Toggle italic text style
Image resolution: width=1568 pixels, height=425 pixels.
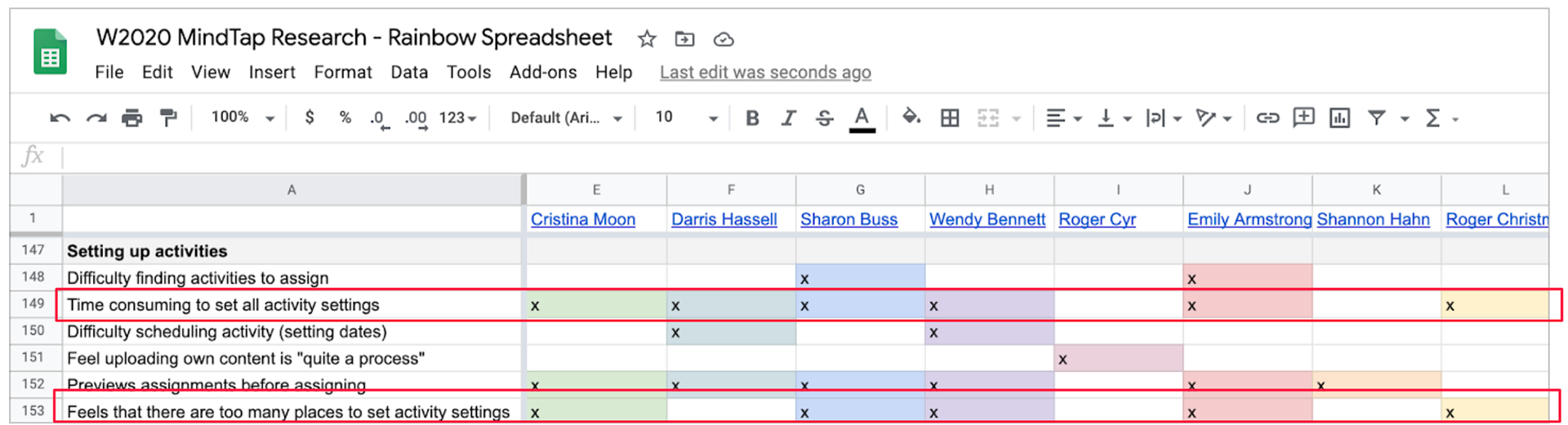tap(788, 118)
